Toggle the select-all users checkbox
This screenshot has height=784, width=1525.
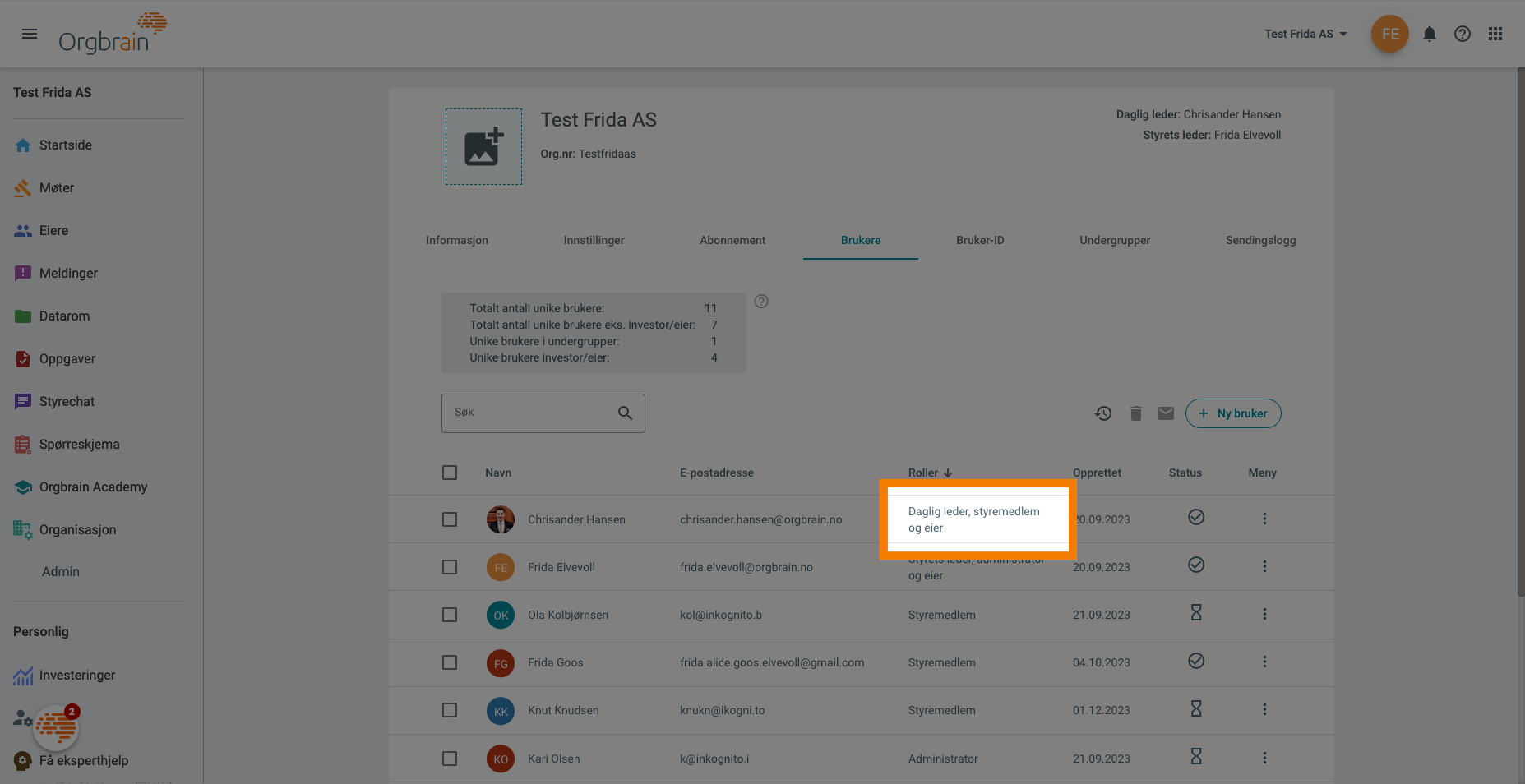(x=450, y=473)
